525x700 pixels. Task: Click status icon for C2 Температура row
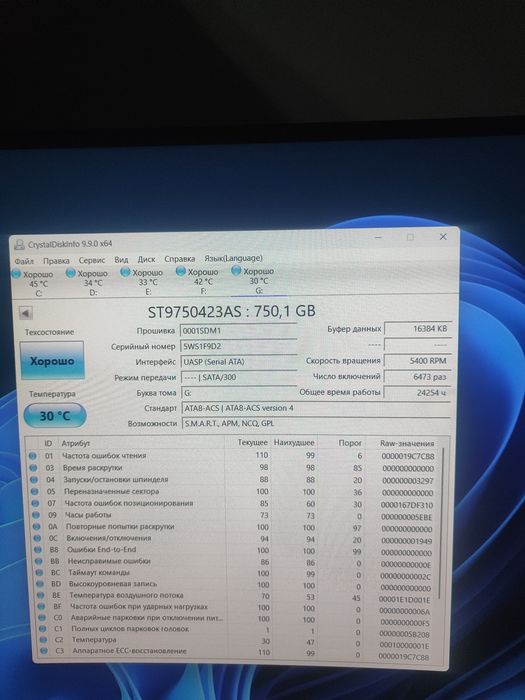(x=43, y=640)
